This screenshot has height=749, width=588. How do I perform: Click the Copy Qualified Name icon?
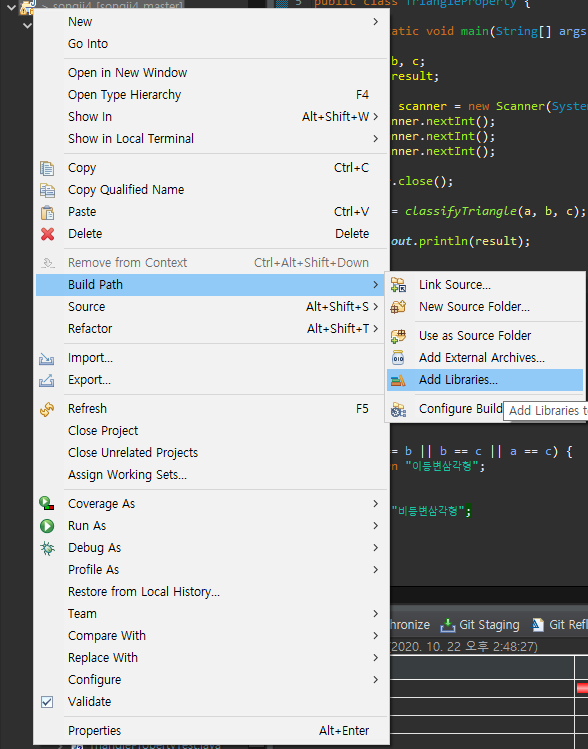coord(47,190)
